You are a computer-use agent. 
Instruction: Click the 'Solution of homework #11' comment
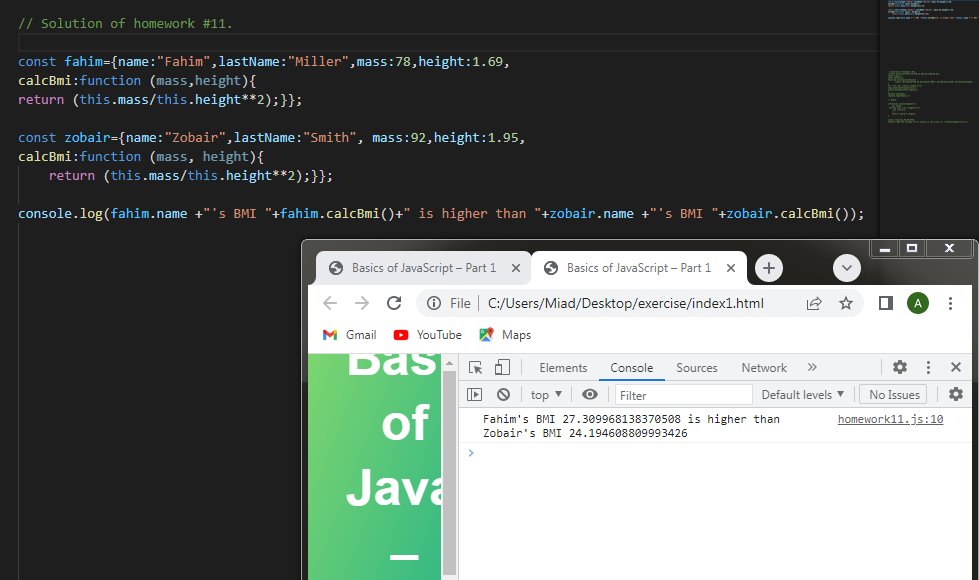coord(125,24)
